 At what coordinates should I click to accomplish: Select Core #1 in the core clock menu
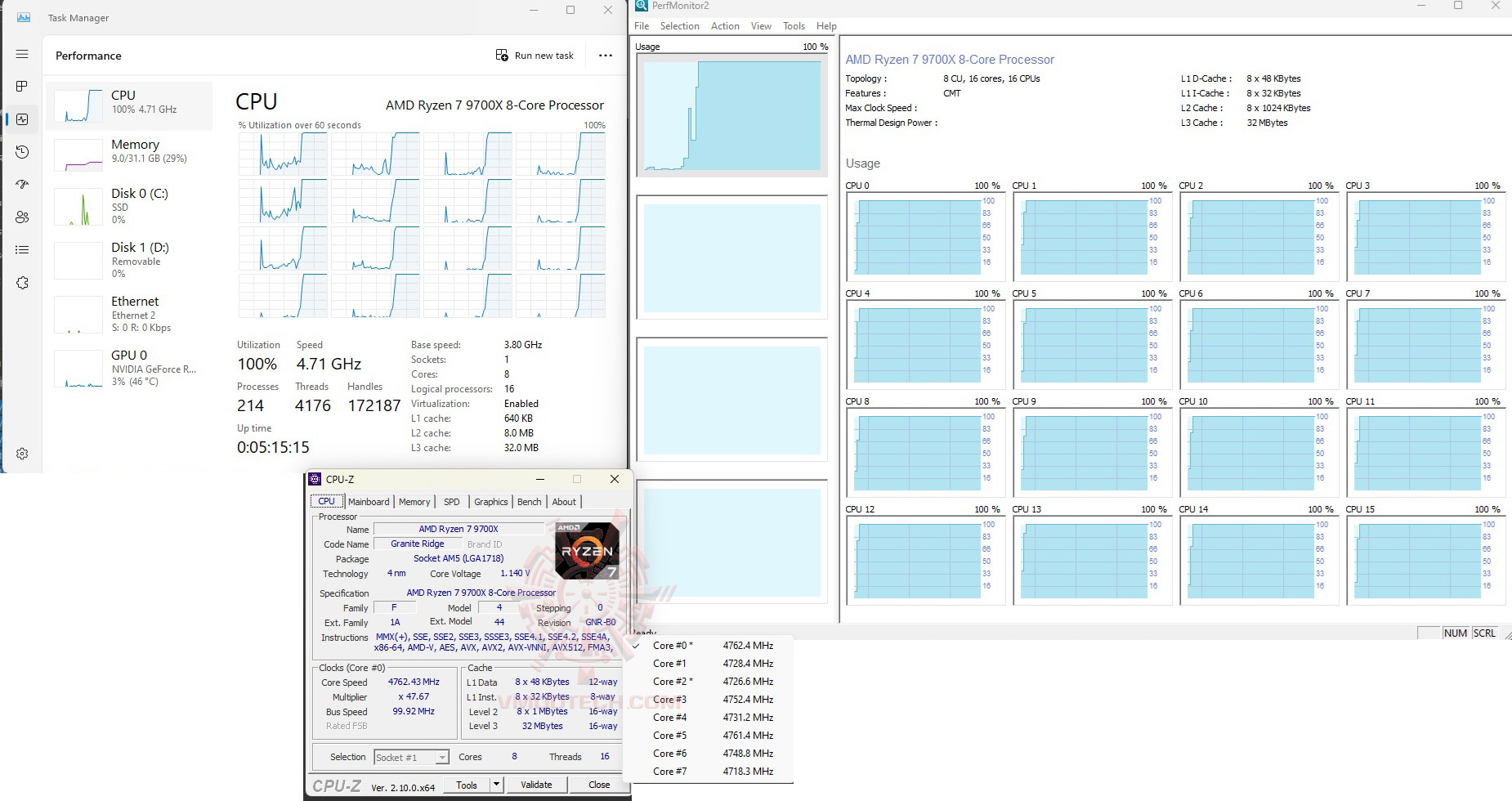(708, 664)
